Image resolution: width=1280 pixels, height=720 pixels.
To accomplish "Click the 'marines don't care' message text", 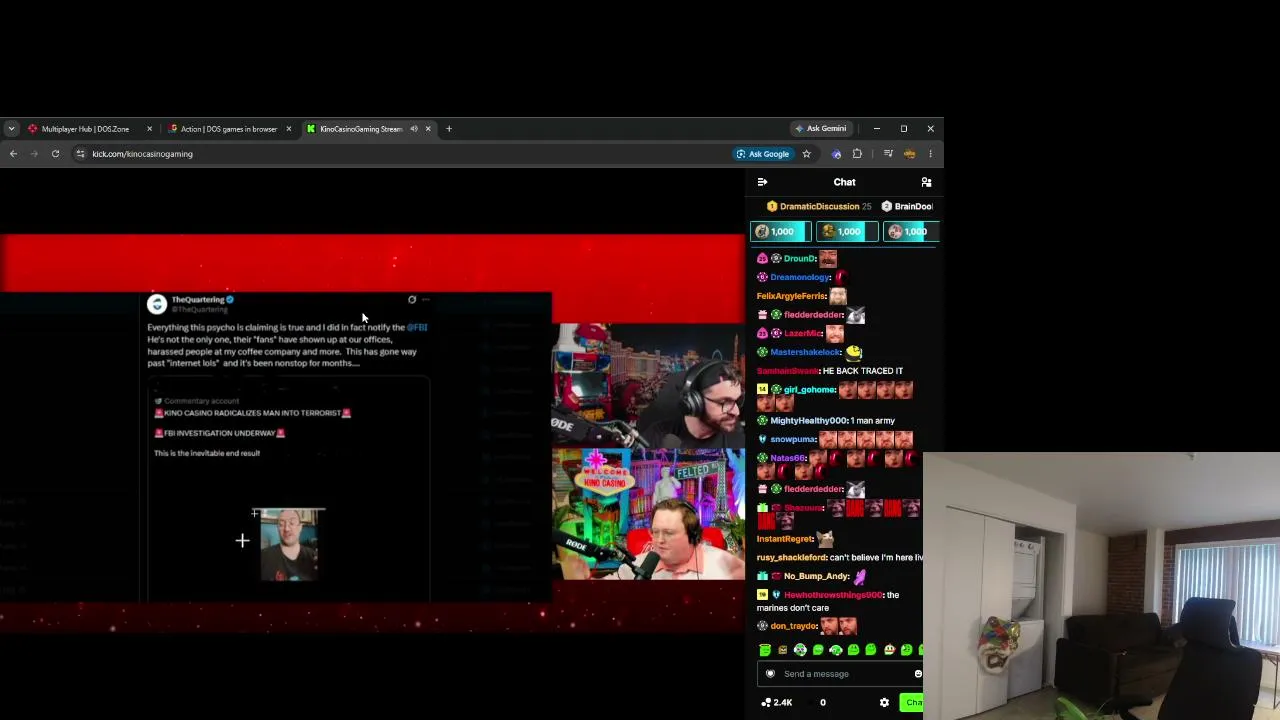I will coord(793,608).
